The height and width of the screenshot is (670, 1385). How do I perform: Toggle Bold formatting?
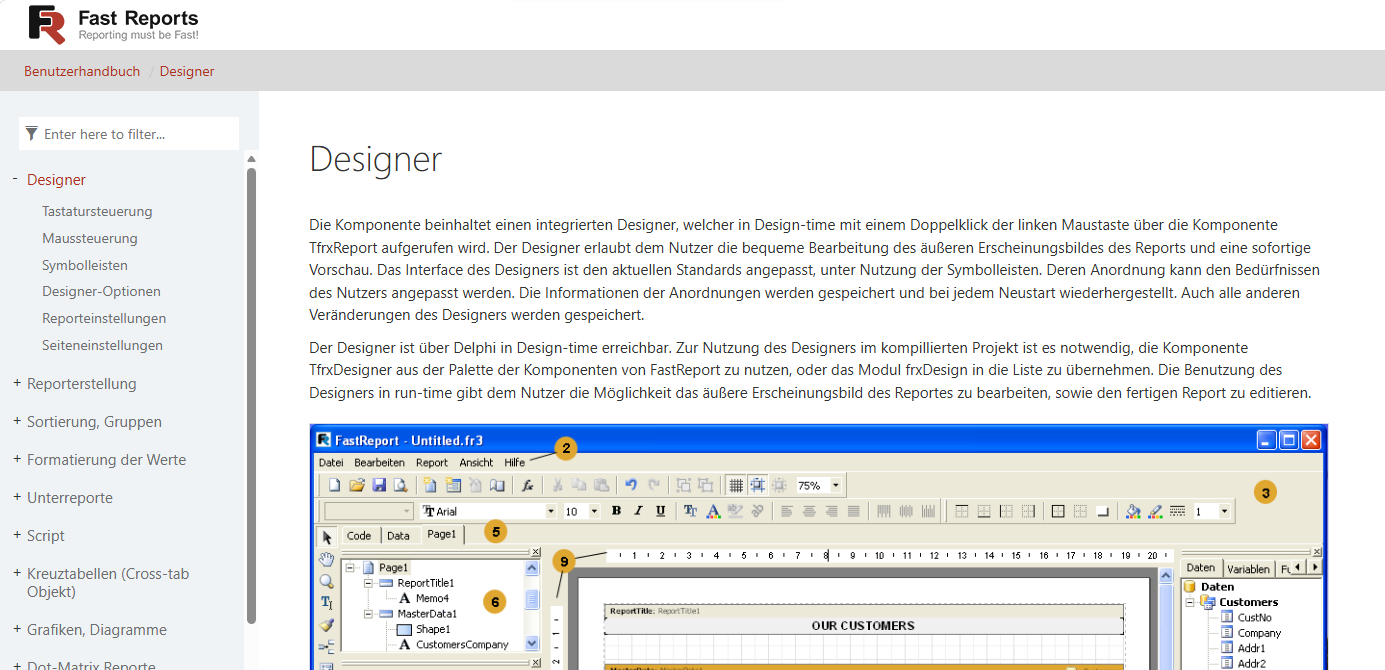click(616, 511)
